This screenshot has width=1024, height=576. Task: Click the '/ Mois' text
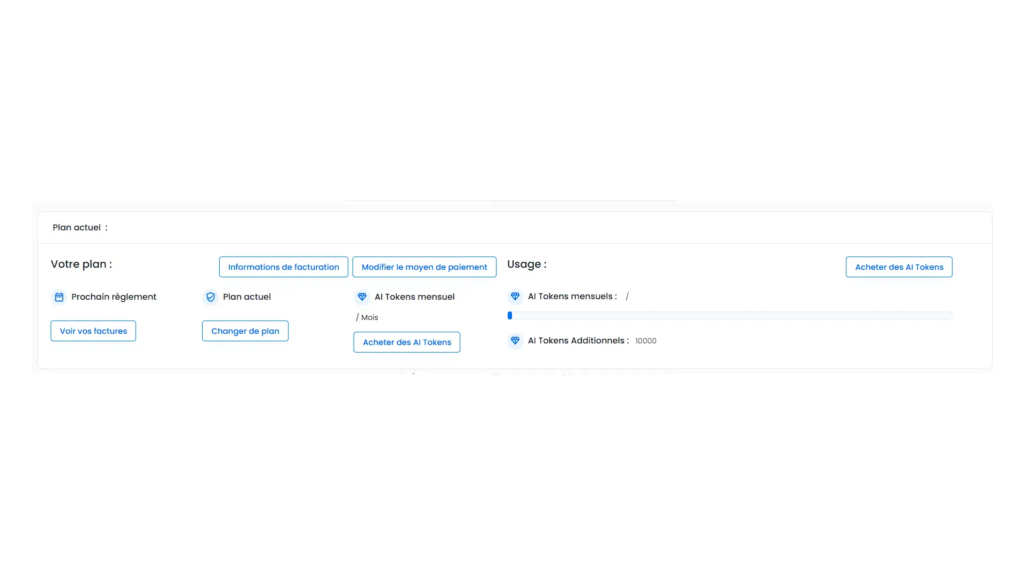367,318
